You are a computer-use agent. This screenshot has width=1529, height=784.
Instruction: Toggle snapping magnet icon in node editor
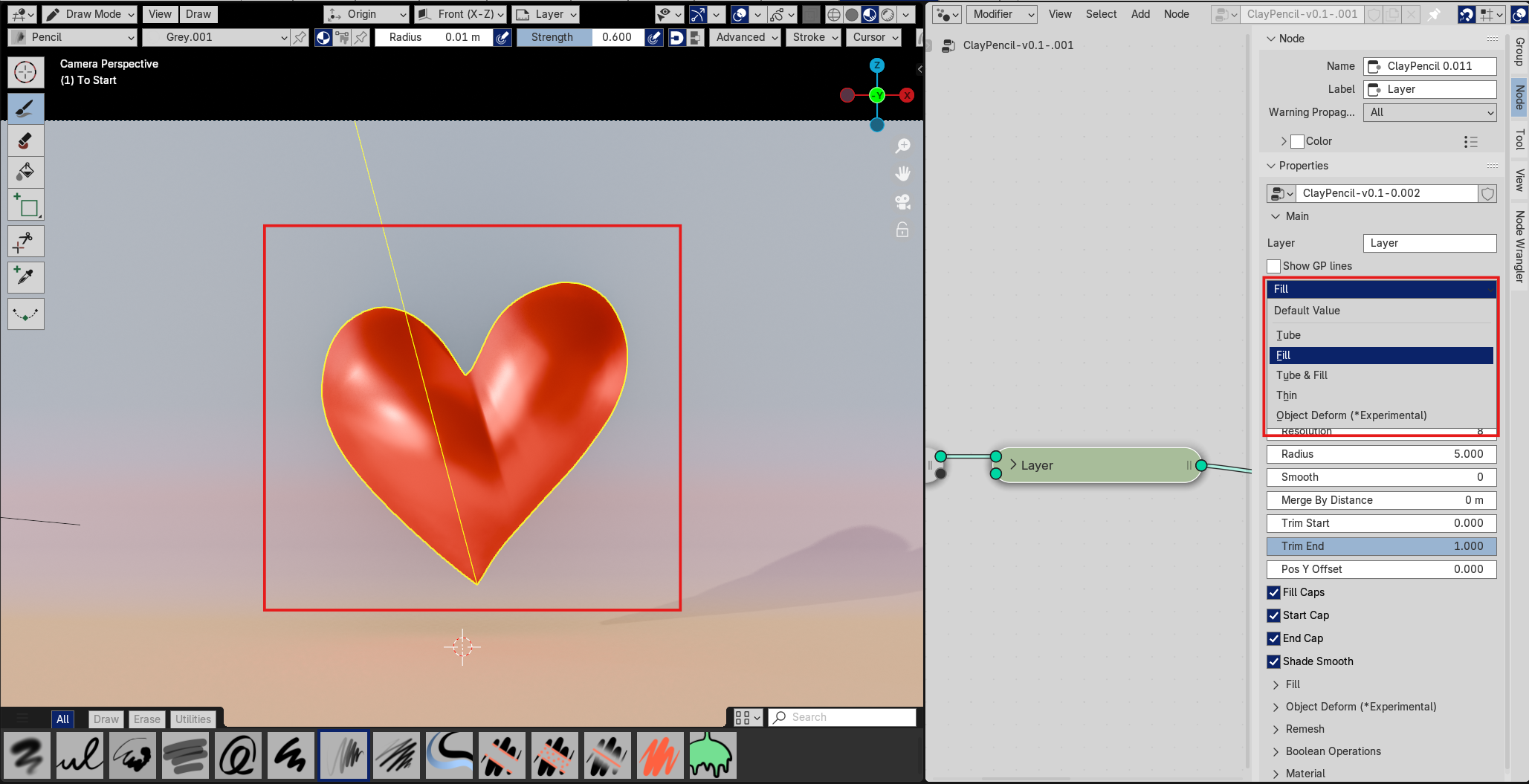tap(1467, 14)
